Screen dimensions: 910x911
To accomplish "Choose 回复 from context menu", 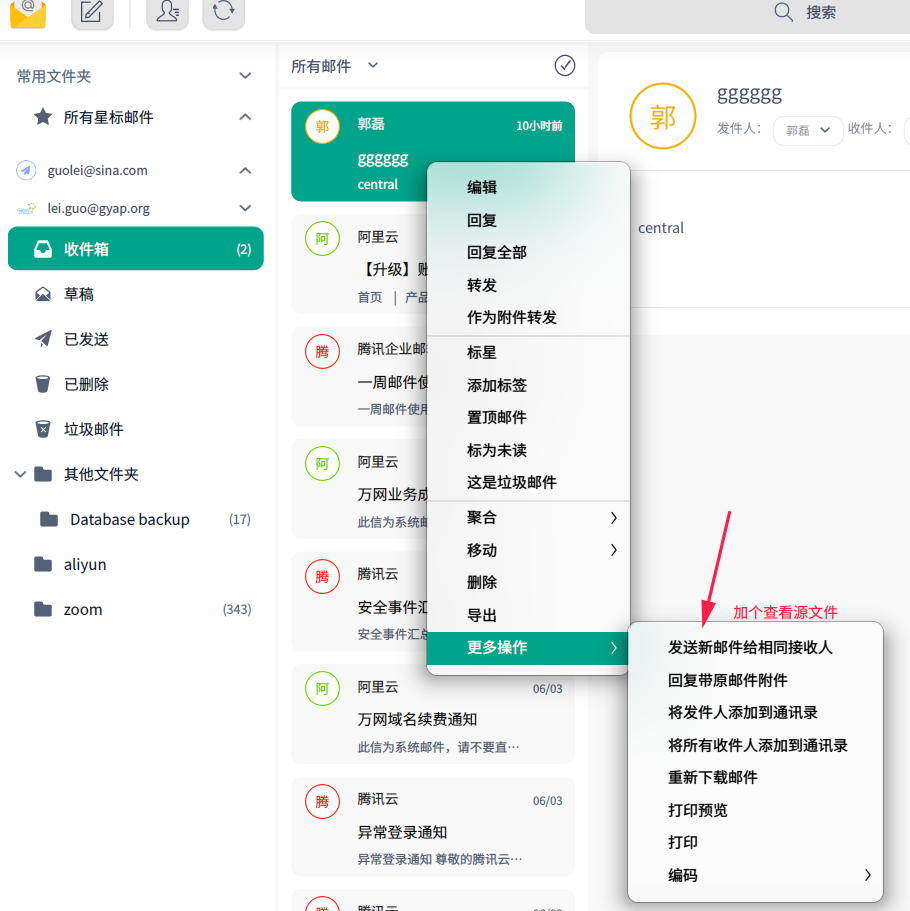I will click(528, 220).
